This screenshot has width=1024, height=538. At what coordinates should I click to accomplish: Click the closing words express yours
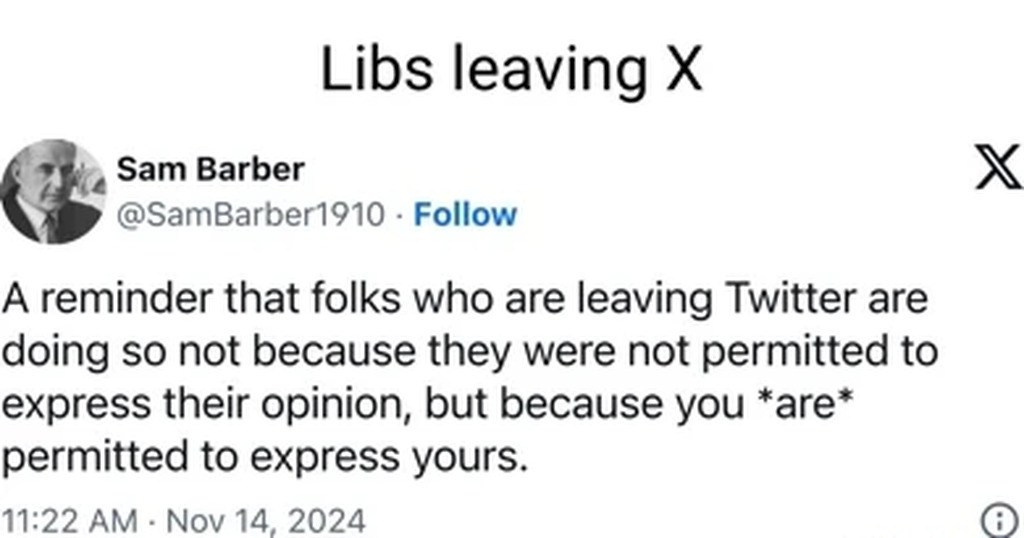coord(389,458)
